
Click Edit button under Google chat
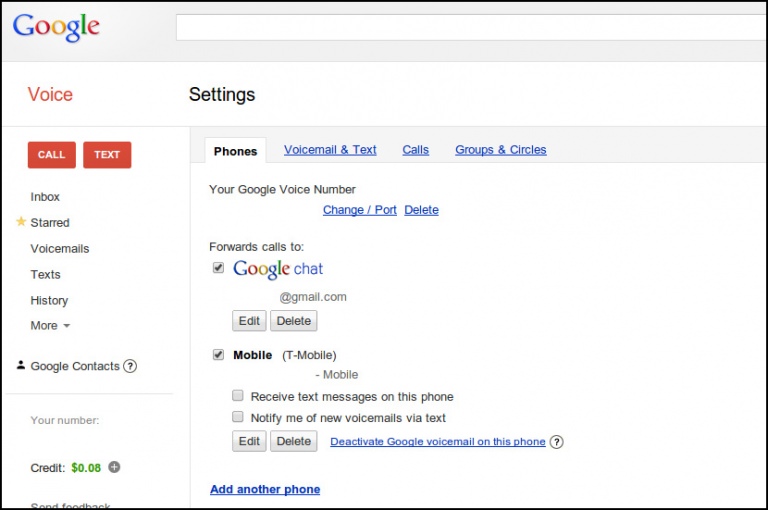tap(249, 321)
